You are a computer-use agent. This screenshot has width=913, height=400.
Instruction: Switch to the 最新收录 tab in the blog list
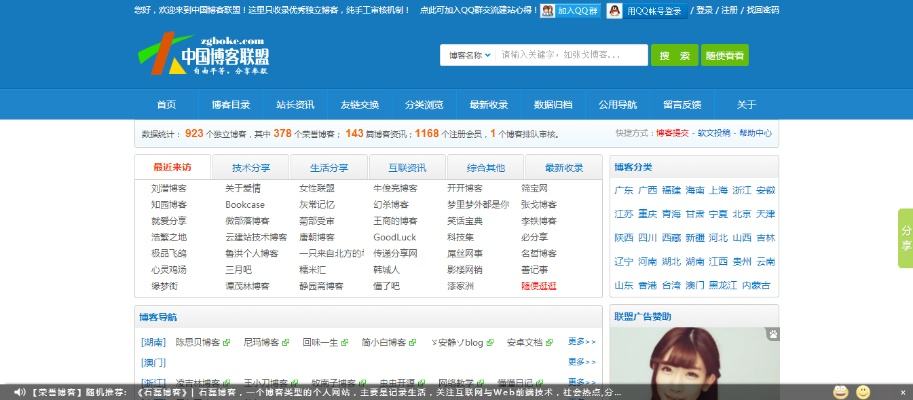click(564, 168)
